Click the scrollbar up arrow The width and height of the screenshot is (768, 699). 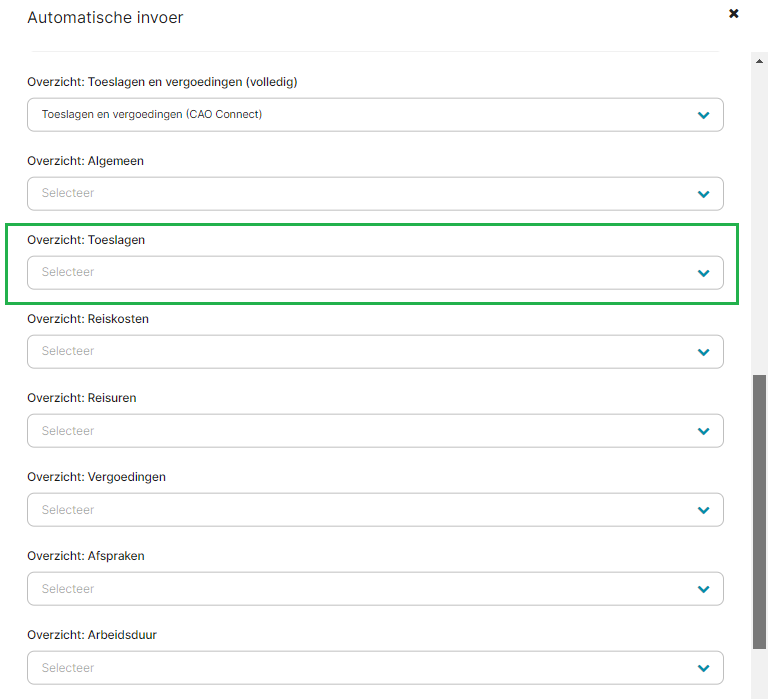coord(759,61)
